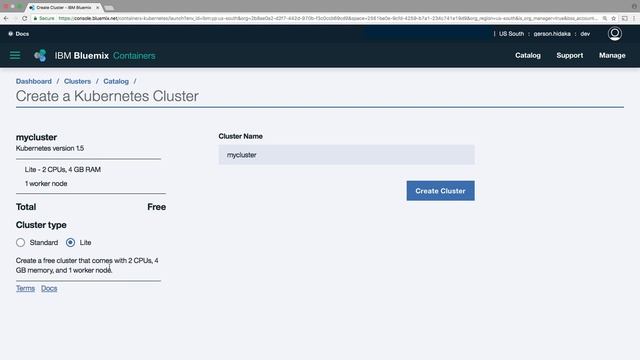The image size is (640, 360).
Task: Open the Docs link below cluster type
Action: (49, 288)
